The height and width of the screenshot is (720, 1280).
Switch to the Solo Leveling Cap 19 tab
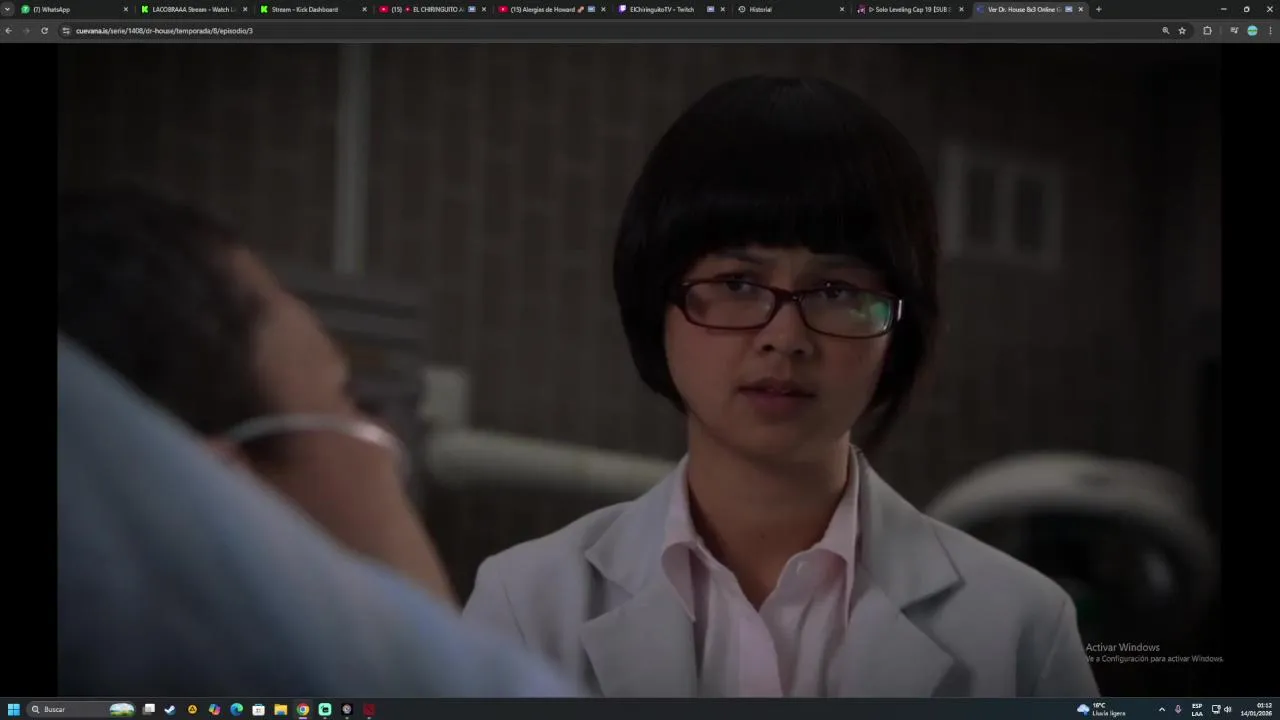pyautogui.click(x=909, y=9)
